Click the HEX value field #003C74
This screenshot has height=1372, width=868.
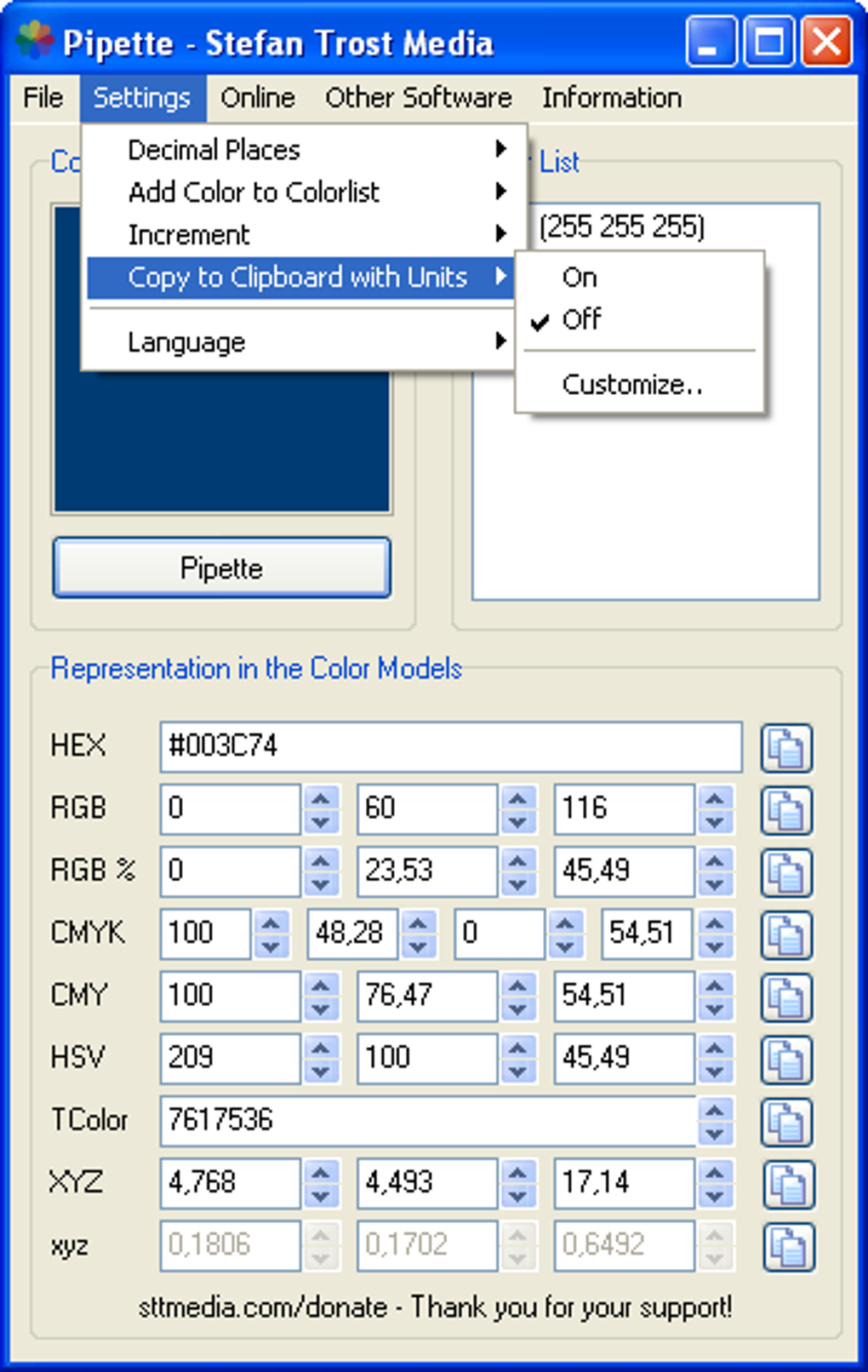451,746
